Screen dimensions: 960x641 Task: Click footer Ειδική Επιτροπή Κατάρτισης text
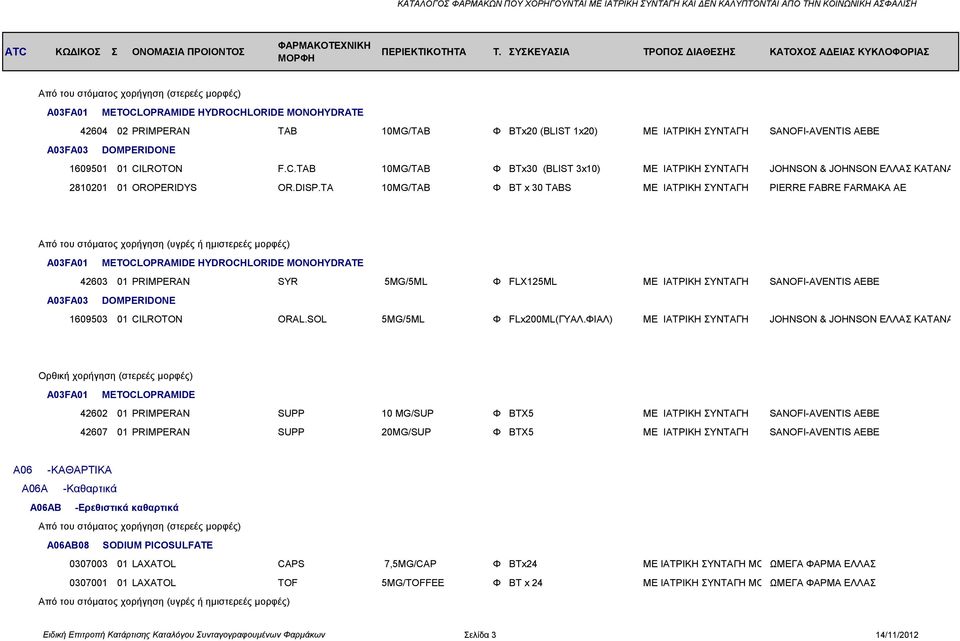pyautogui.click(x=184, y=635)
